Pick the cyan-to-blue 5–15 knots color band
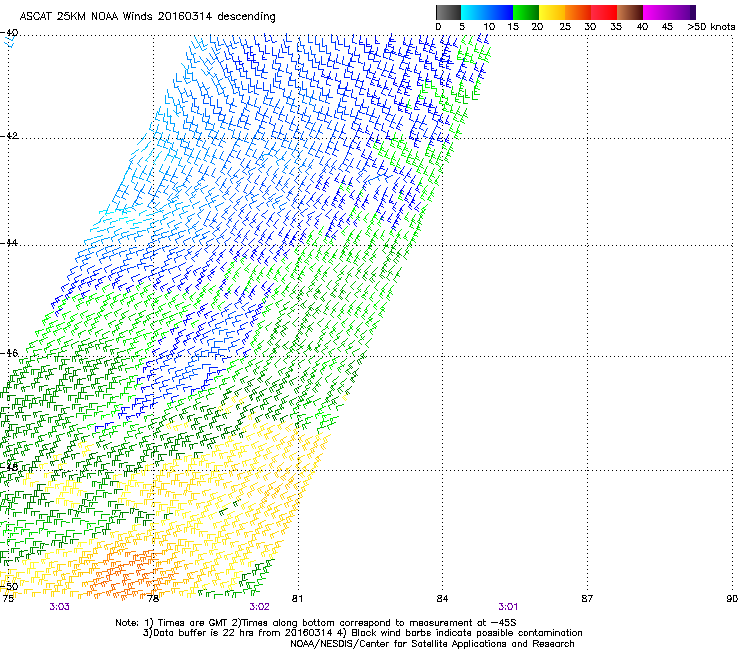The width and height of the screenshot is (740, 650). coord(487,12)
